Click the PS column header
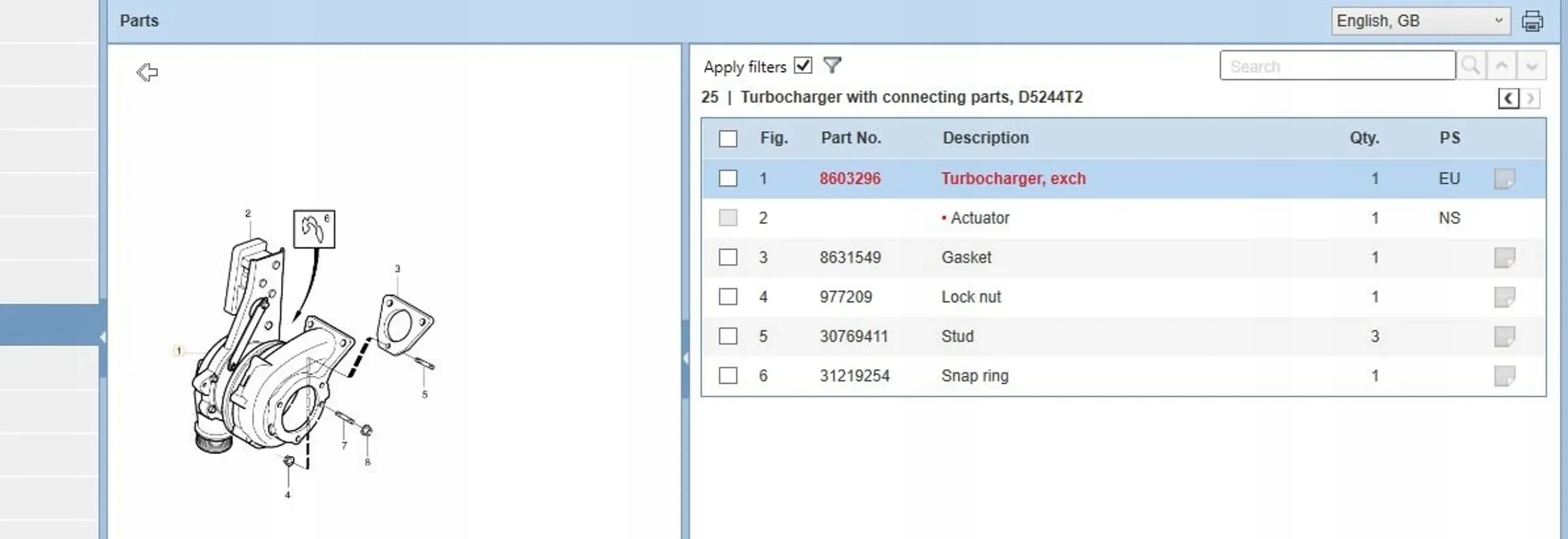This screenshot has width=1568, height=539. pyautogui.click(x=1449, y=138)
